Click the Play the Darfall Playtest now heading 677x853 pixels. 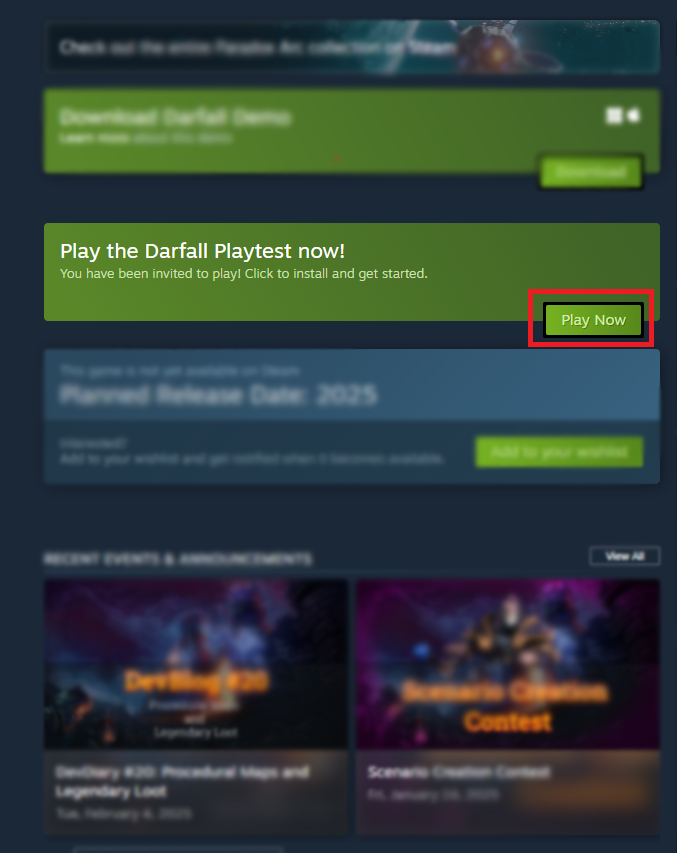202,251
